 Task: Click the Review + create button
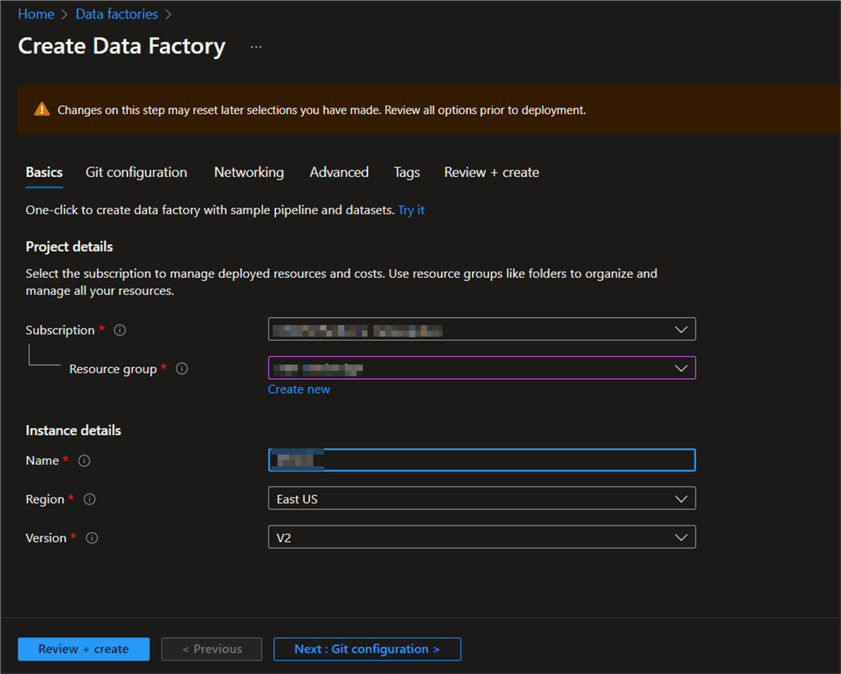point(84,649)
